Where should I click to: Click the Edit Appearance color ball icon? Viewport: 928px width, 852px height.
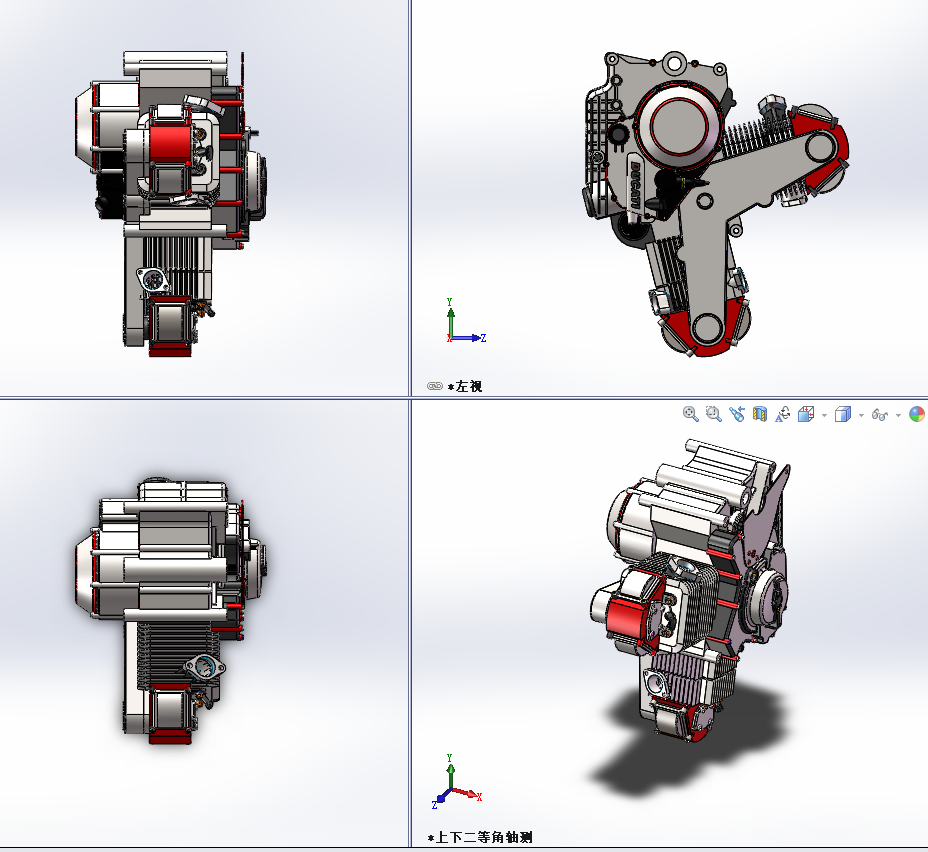[x=917, y=414]
